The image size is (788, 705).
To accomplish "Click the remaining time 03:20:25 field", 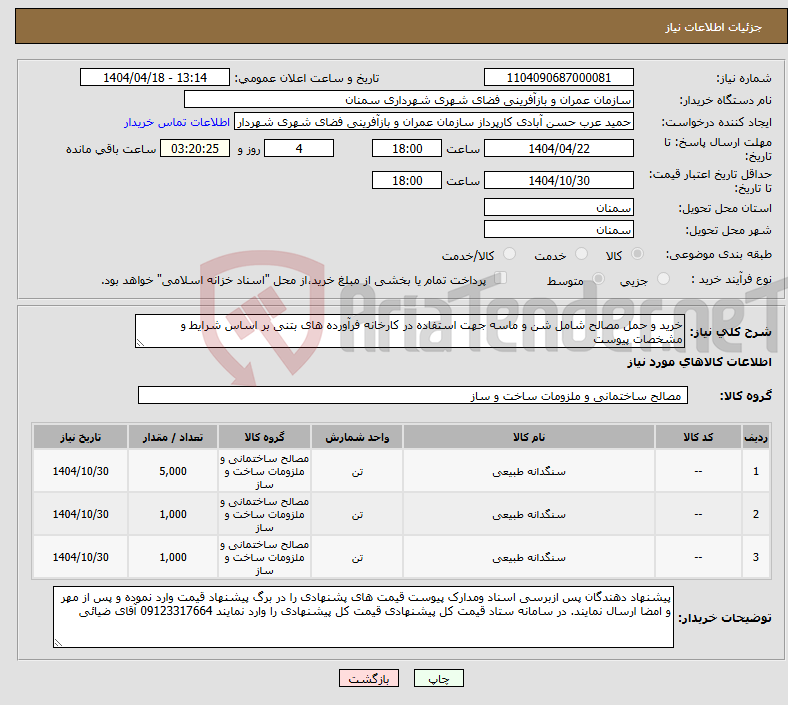I will click(x=195, y=148).
